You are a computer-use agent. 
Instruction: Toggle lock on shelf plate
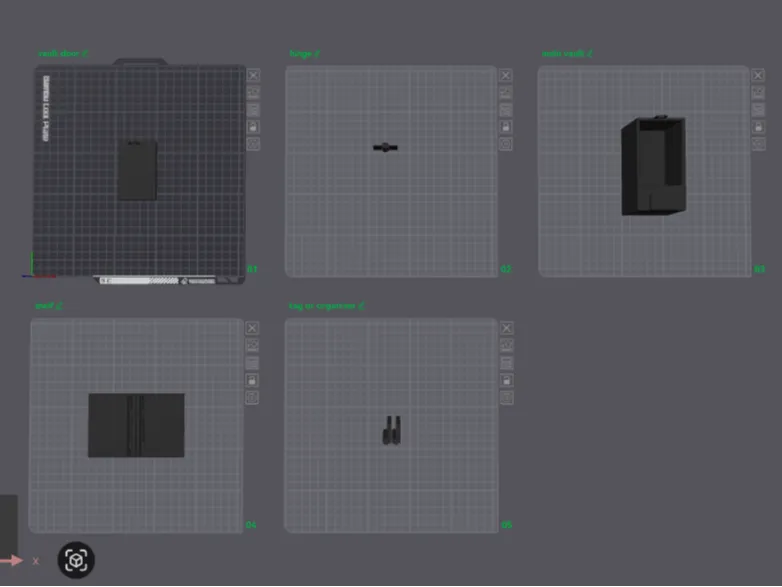252,380
